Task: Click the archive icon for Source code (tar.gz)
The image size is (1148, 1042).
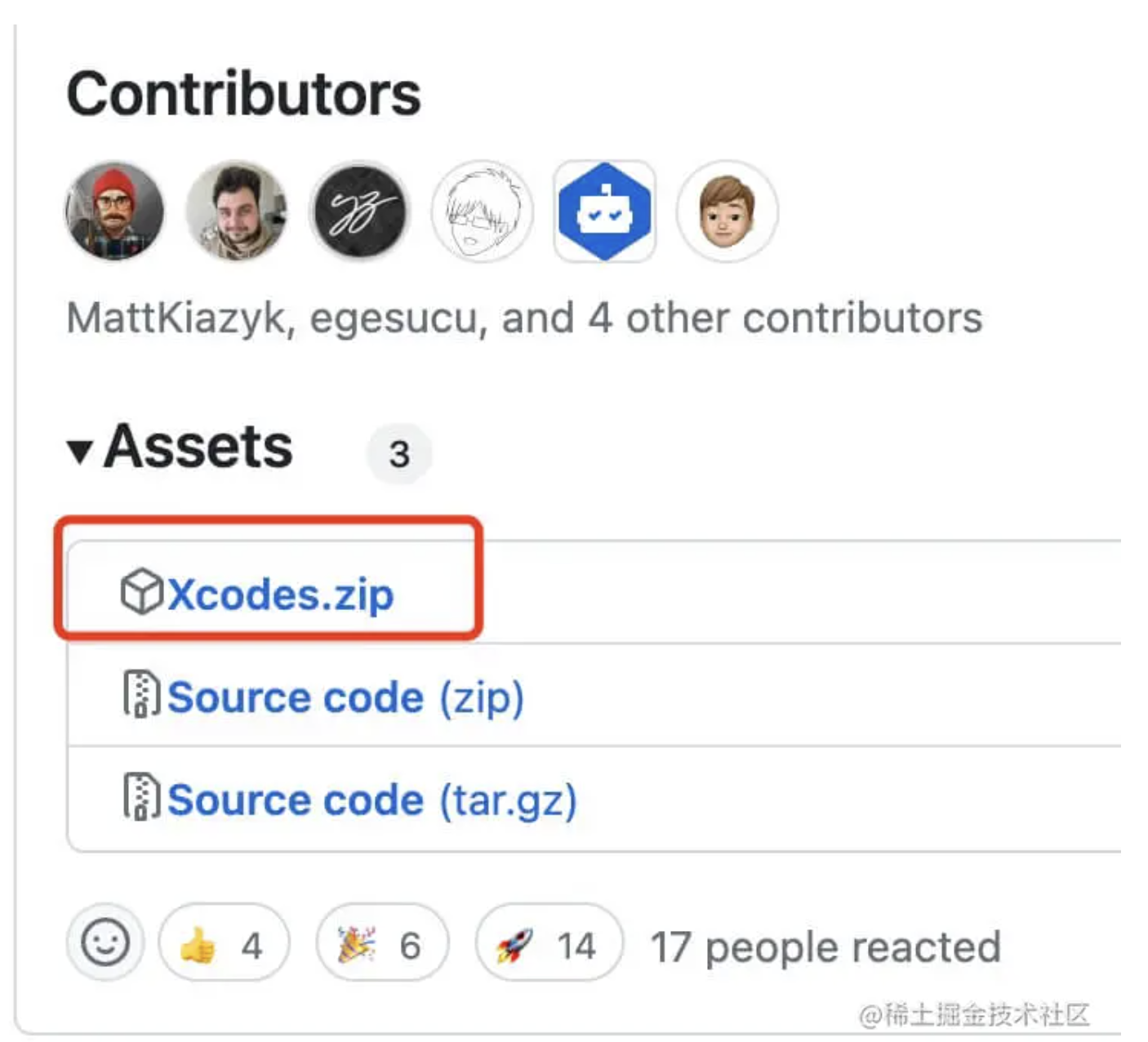Action: [141, 796]
